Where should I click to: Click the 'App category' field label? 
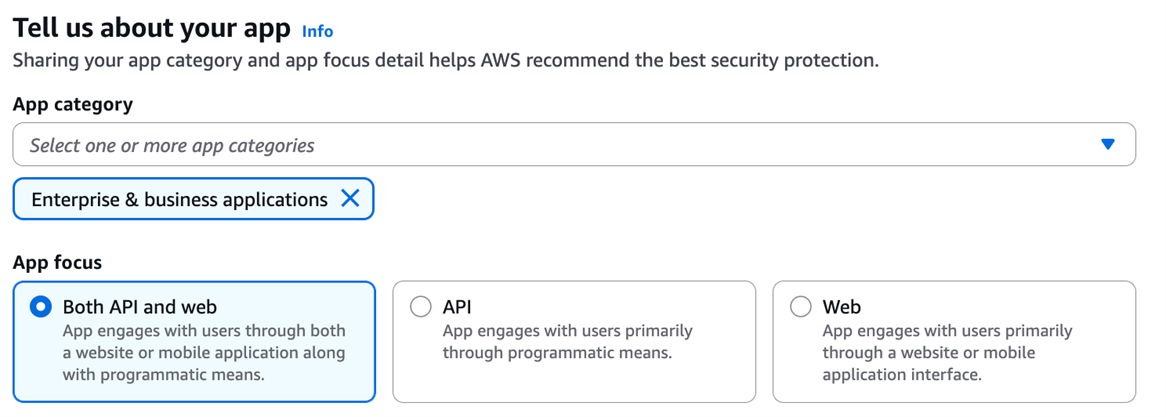point(73,104)
